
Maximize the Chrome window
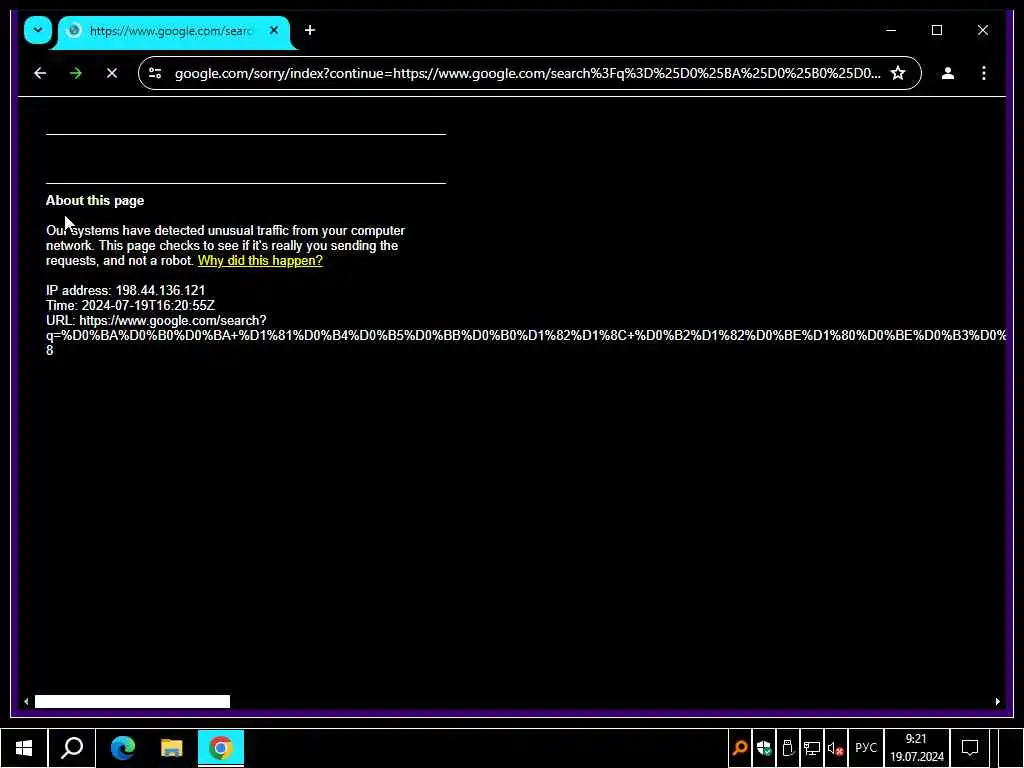click(936, 30)
